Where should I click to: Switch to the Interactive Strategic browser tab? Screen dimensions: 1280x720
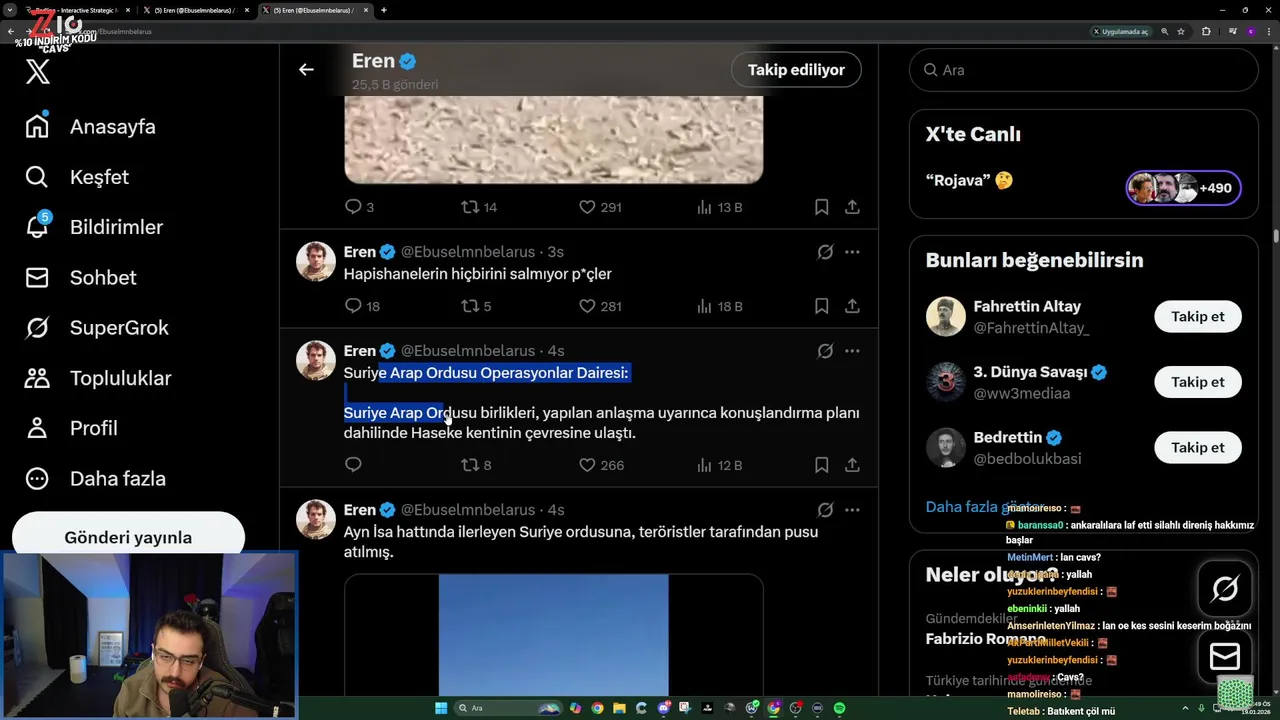(x=75, y=10)
